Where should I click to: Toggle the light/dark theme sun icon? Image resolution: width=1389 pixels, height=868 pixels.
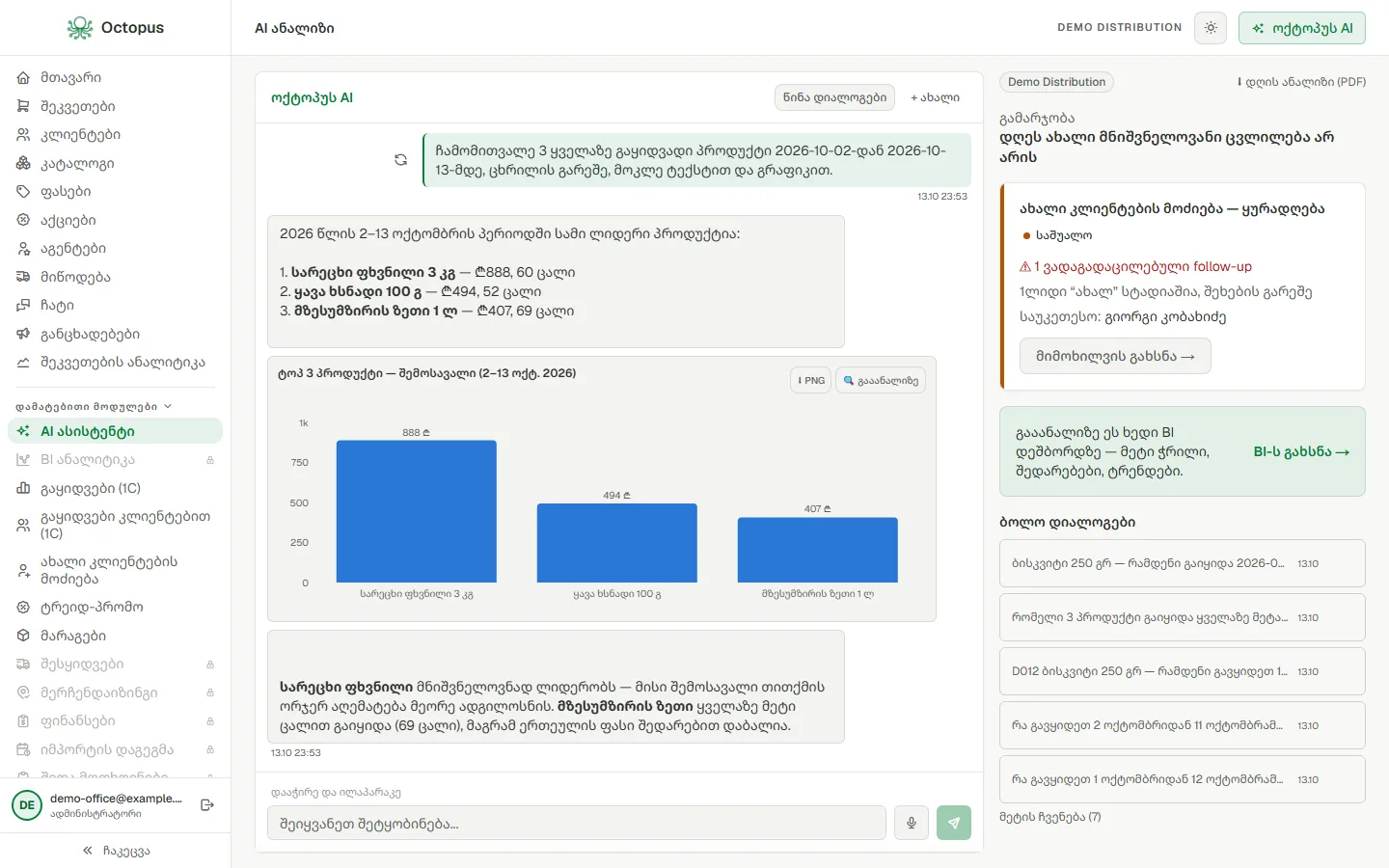point(1211,28)
